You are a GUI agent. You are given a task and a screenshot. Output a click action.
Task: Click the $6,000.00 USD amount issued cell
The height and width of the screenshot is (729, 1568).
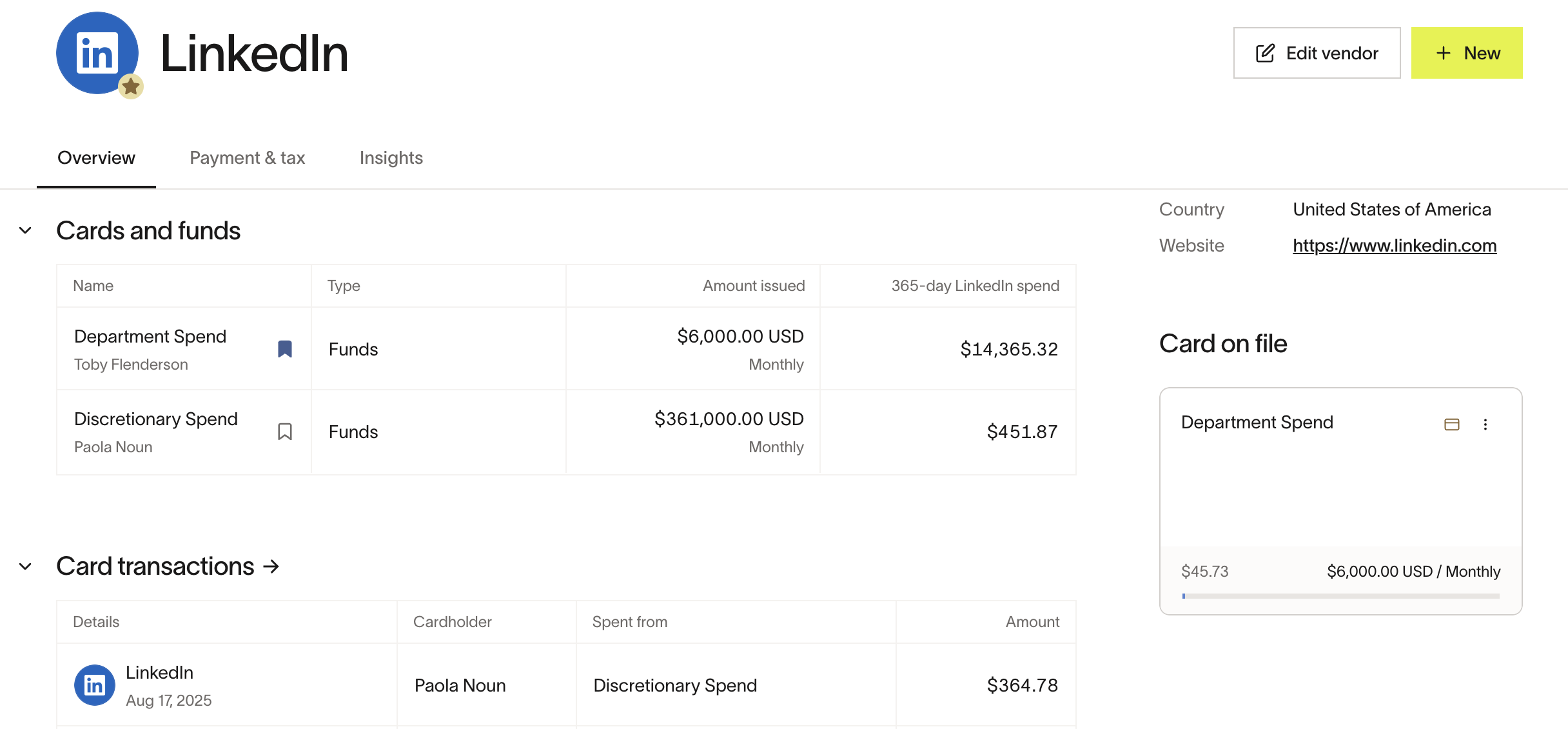tap(693, 349)
